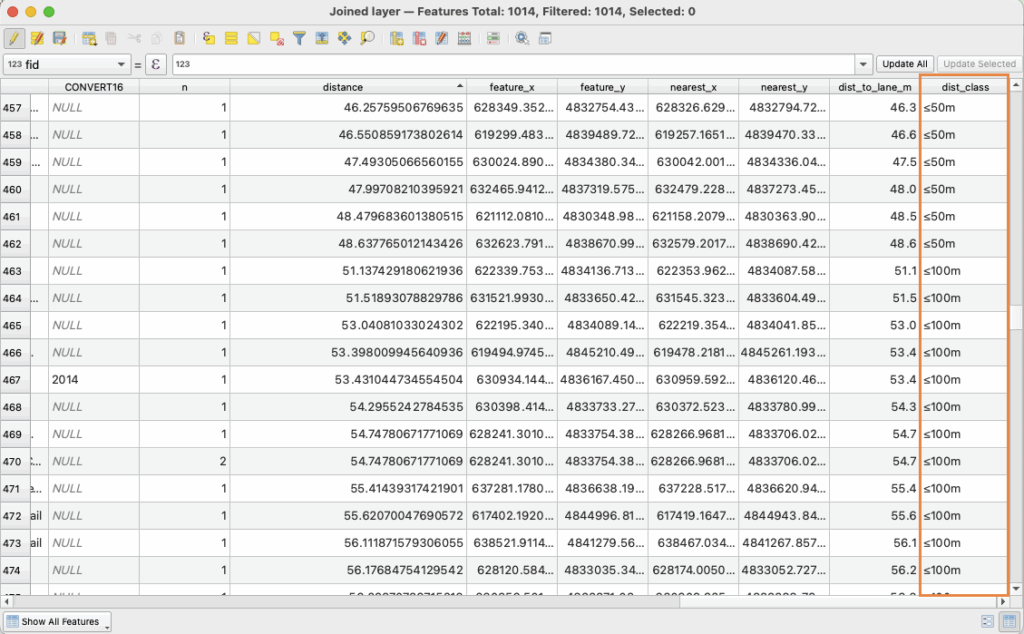Image resolution: width=1024 pixels, height=634 pixels.
Task: Click the Save edits icon
Action: [x=60, y=39]
